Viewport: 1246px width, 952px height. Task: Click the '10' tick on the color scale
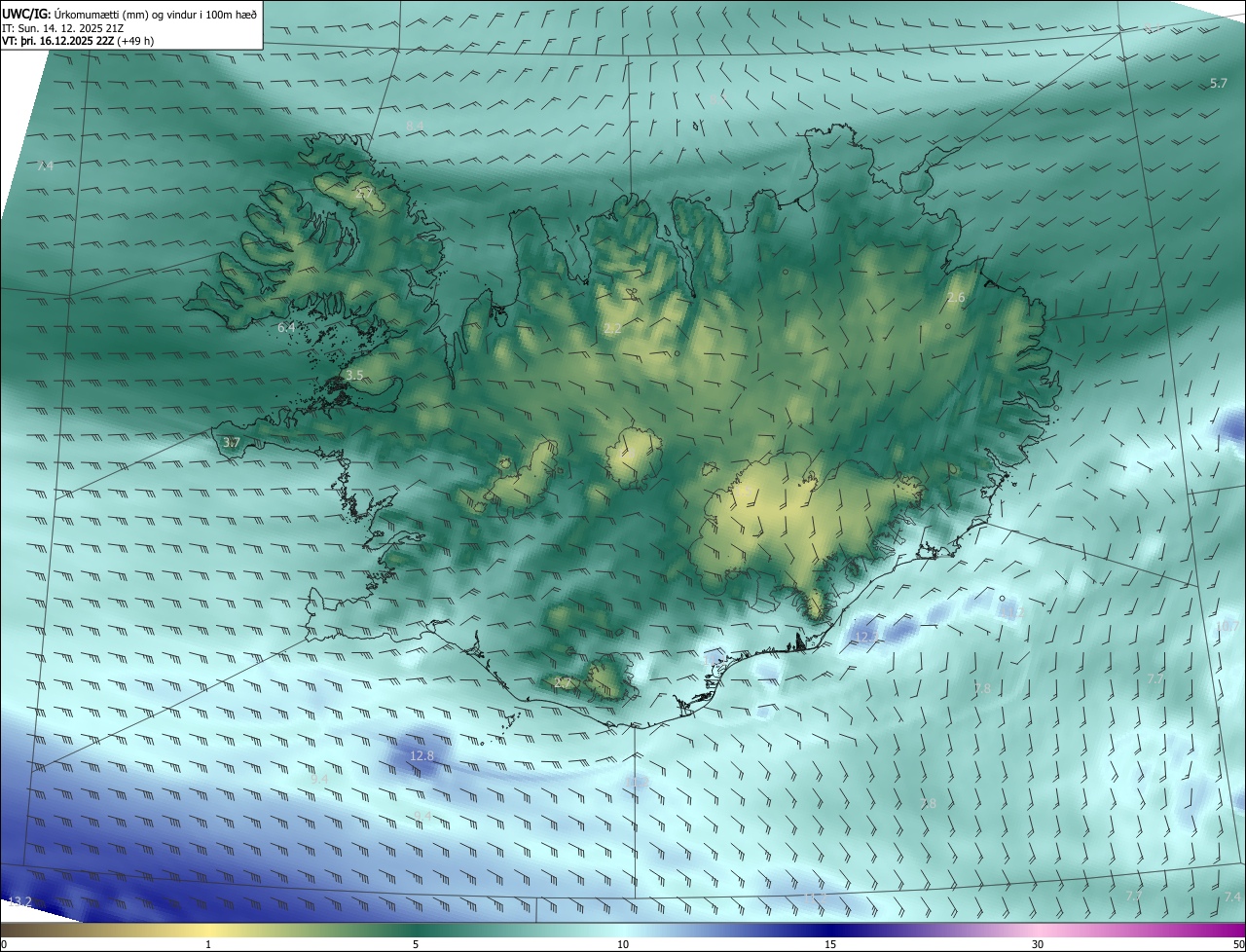[623, 944]
